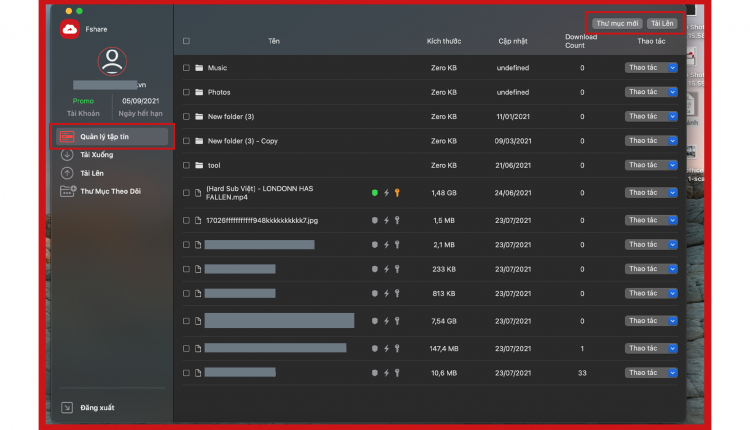Open the New folder (3) - Copy folder name
Viewport: 750px width, 430px height.
coord(243,141)
